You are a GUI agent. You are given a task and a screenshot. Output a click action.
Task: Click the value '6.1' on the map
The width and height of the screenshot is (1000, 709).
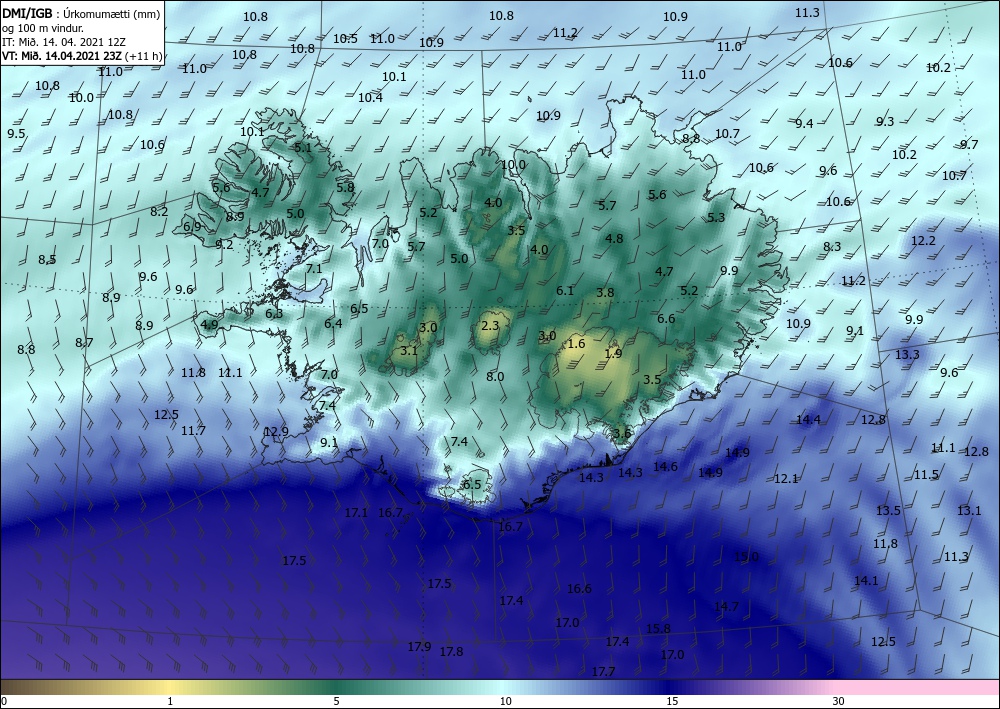(x=565, y=291)
